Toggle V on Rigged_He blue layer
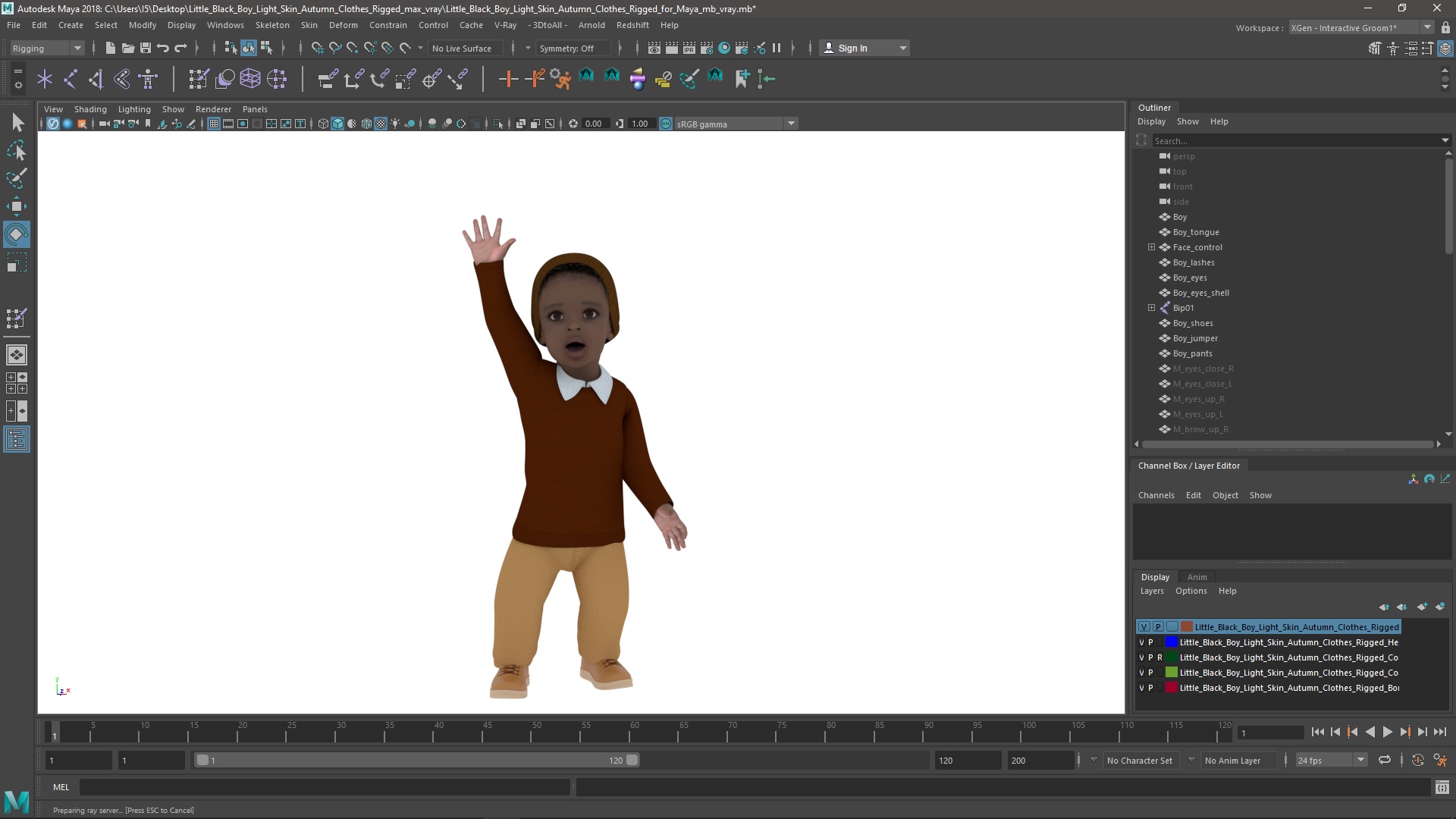1456x819 pixels. (1141, 642)
